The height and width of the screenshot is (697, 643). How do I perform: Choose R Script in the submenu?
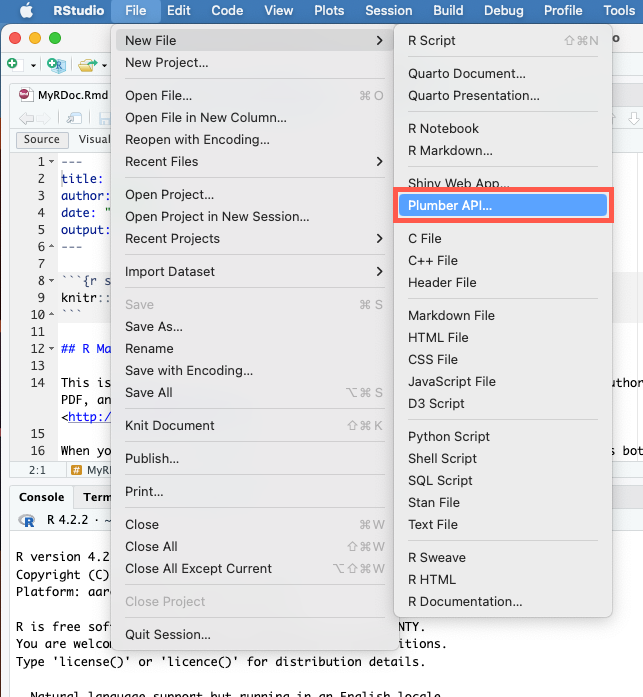click(x=503, y=40)
